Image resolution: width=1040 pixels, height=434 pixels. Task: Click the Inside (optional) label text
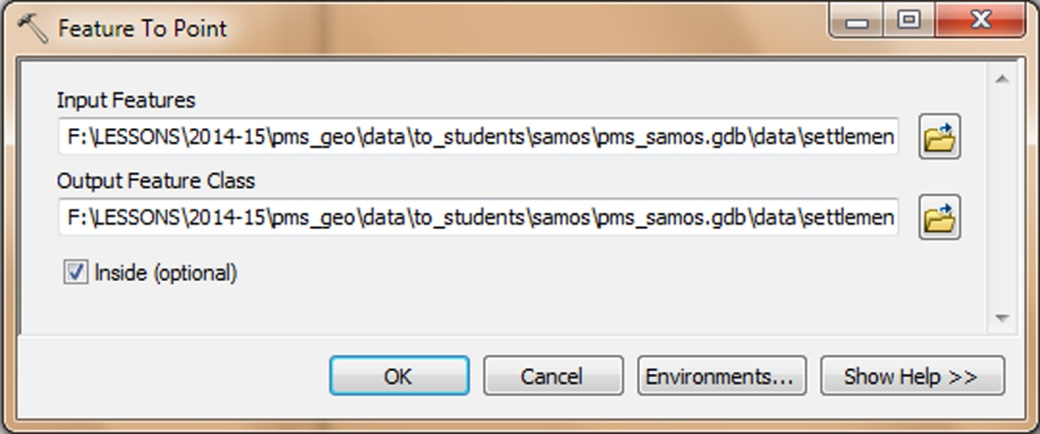pyautogui.click(x=166, y=273)
